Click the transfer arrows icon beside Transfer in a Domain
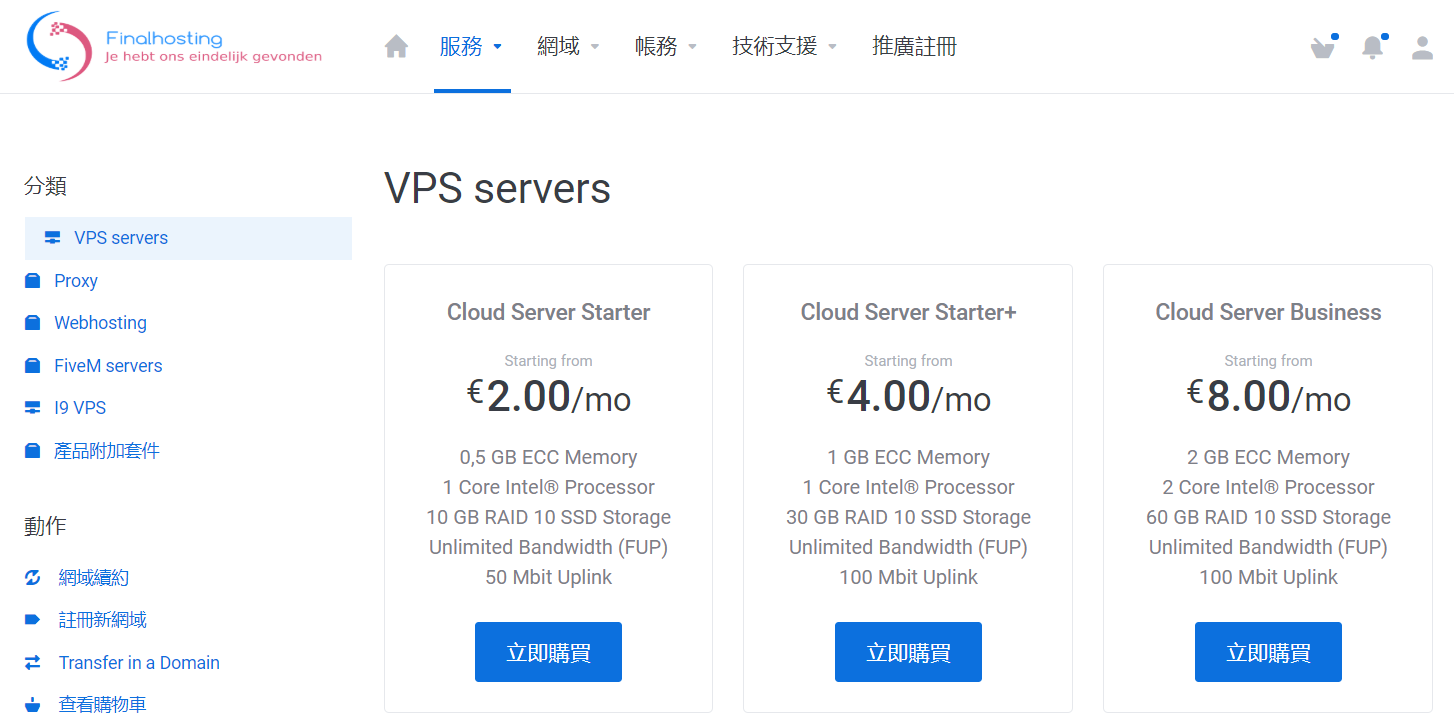This screenshot has height=727, width=1454. coord(33,663)
